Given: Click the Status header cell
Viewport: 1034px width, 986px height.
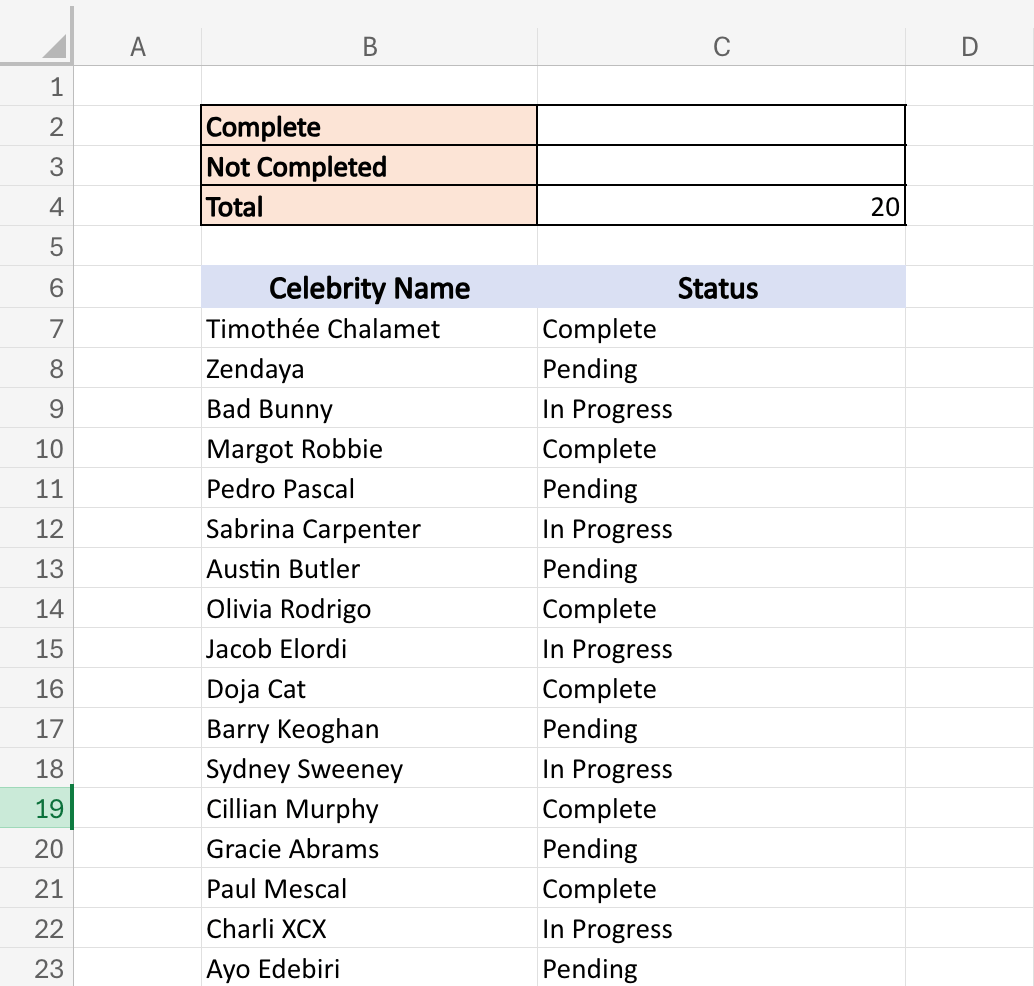Looking at the screenshot, I should (x=721, y=288).
